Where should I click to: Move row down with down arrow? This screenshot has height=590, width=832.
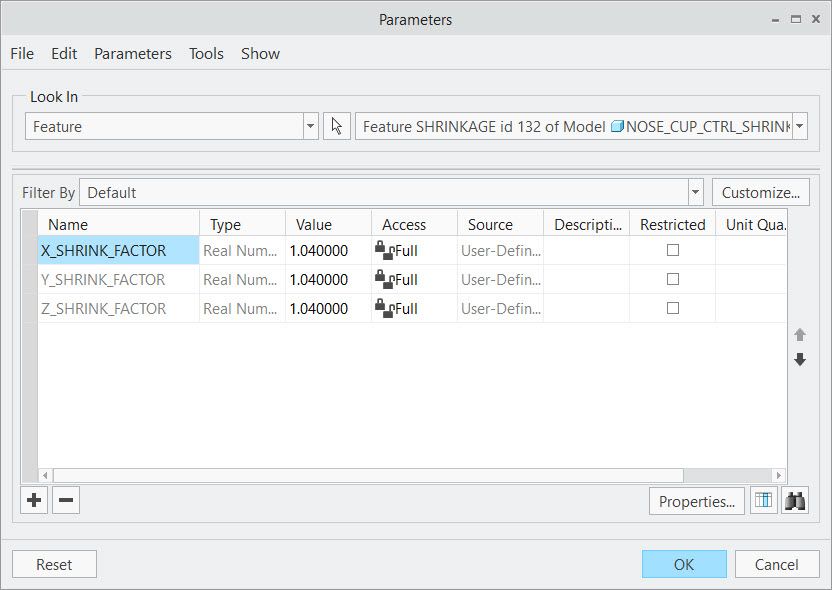800,360
